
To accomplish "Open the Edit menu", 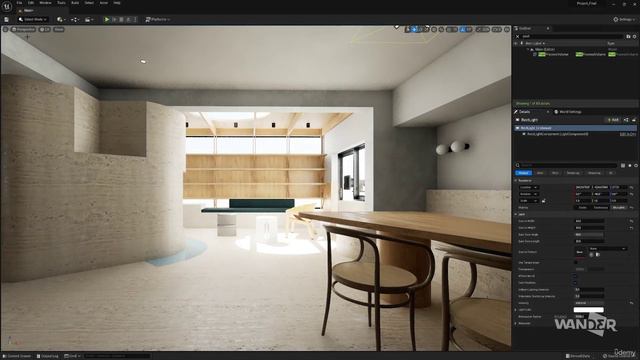I will pos(31,3).
